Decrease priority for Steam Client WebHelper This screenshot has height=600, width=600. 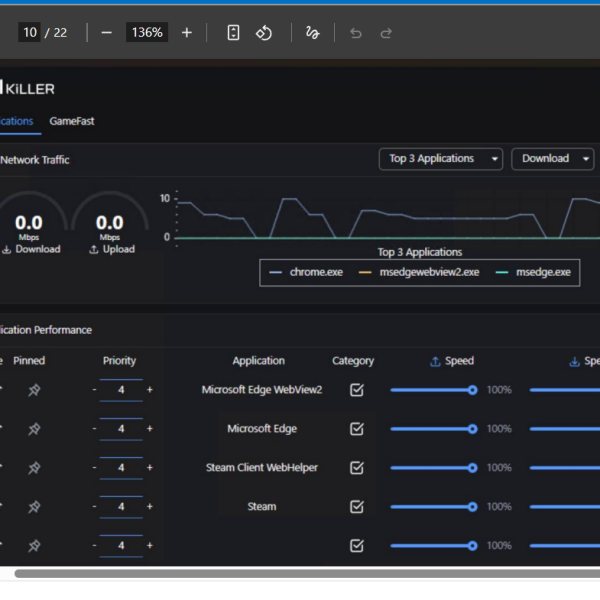94,467
